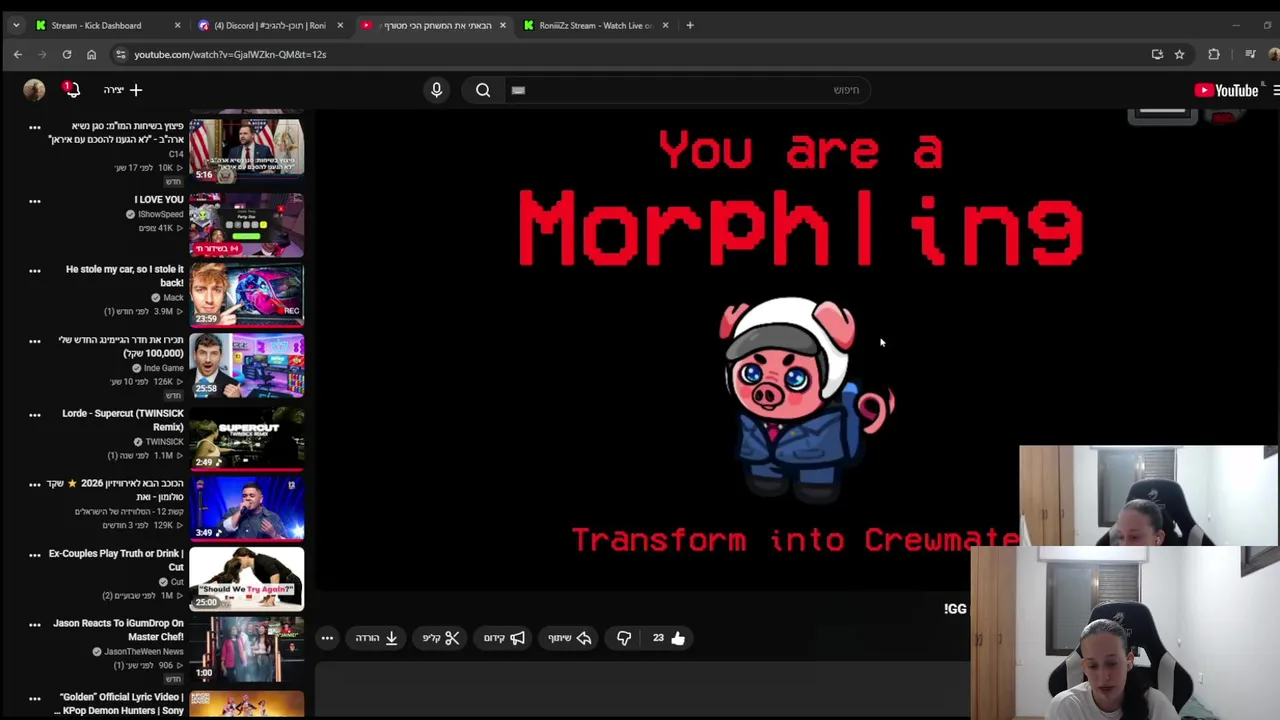The height and width of the screenshot is (720, 1280).
Task: Open the 3:49 Eurovision singer thumbnail
Action: point(246,509)
